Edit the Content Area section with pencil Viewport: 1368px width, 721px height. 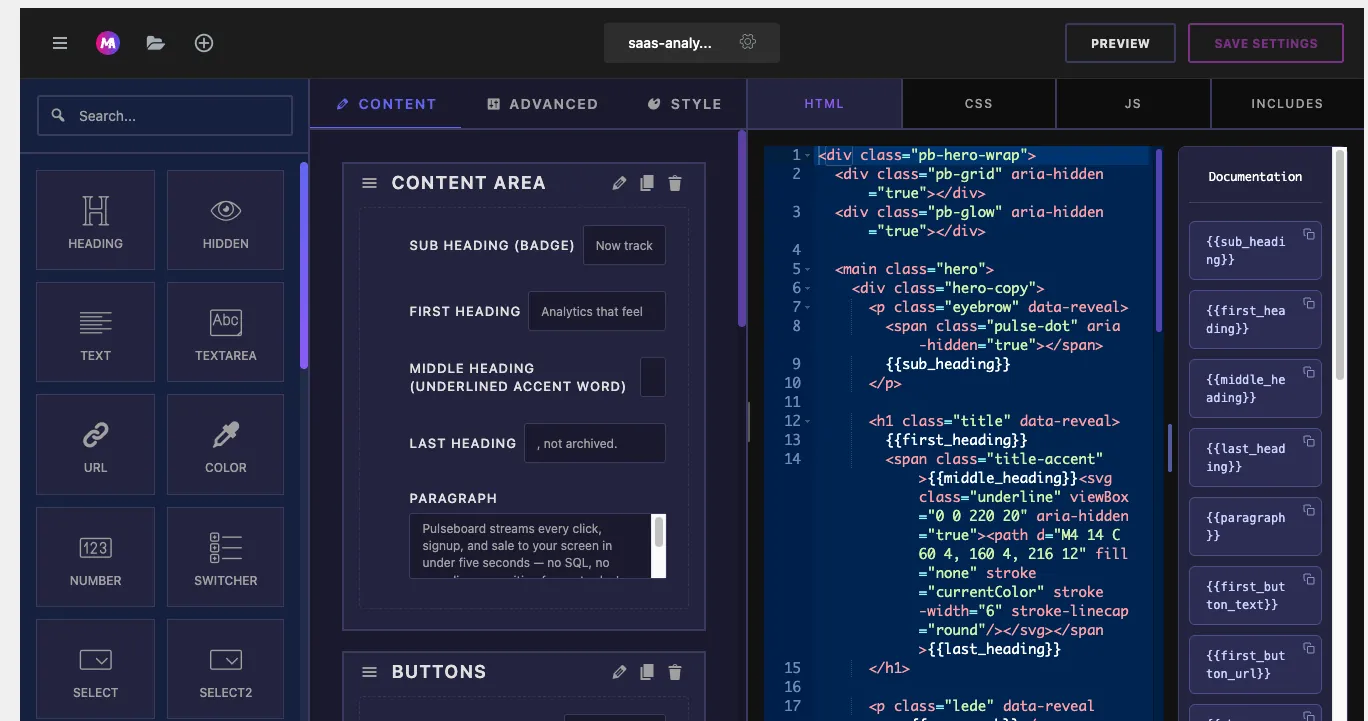[x=619, y=183]
